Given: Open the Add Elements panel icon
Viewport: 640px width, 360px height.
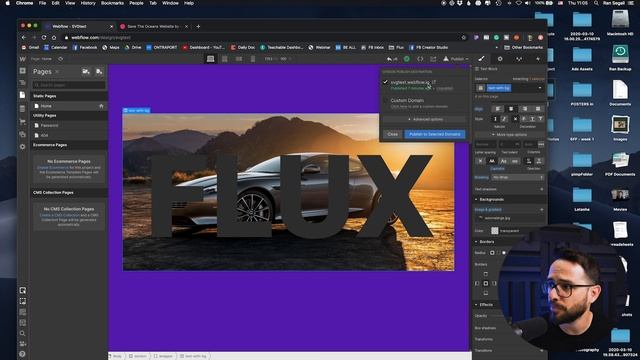Looking at the screenshot, I should click(x=23, y=71).
